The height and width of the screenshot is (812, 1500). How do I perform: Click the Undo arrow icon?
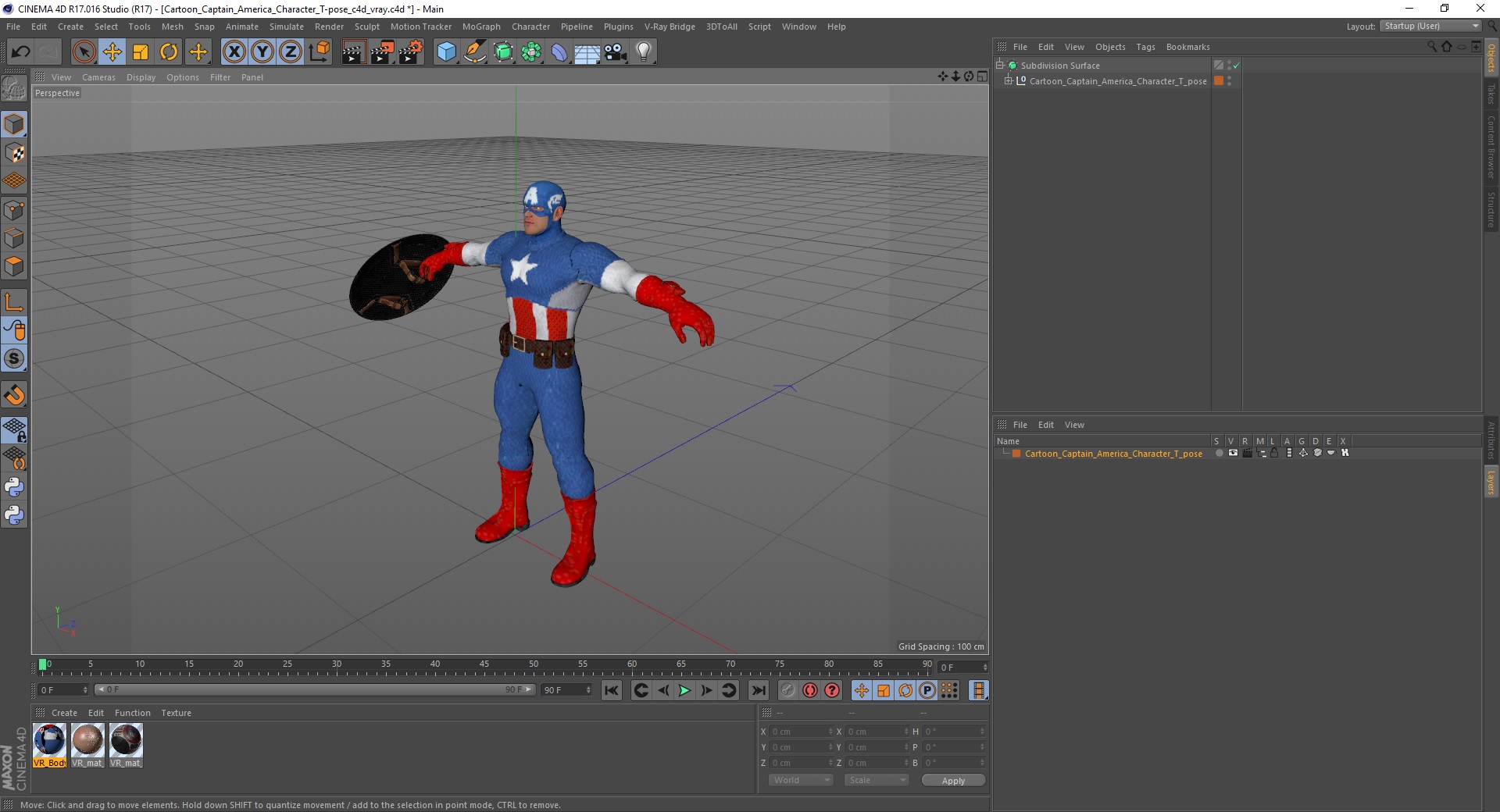(21, 52)
